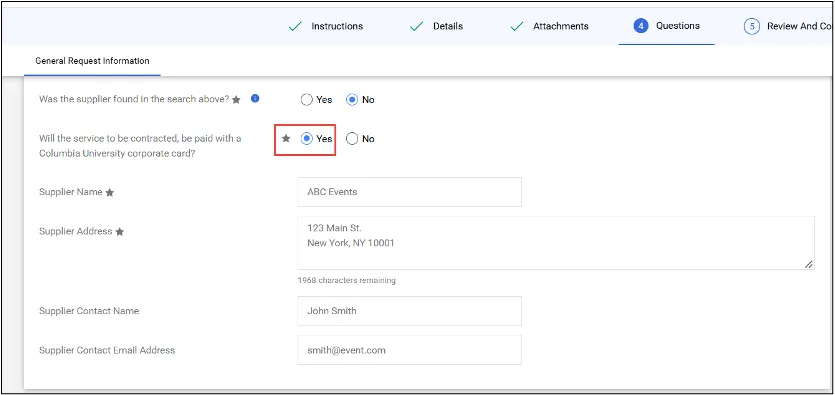Click the step 4 number circle icon
The width and height of the screenshot is (835, 395).
[x=641, y=26]
